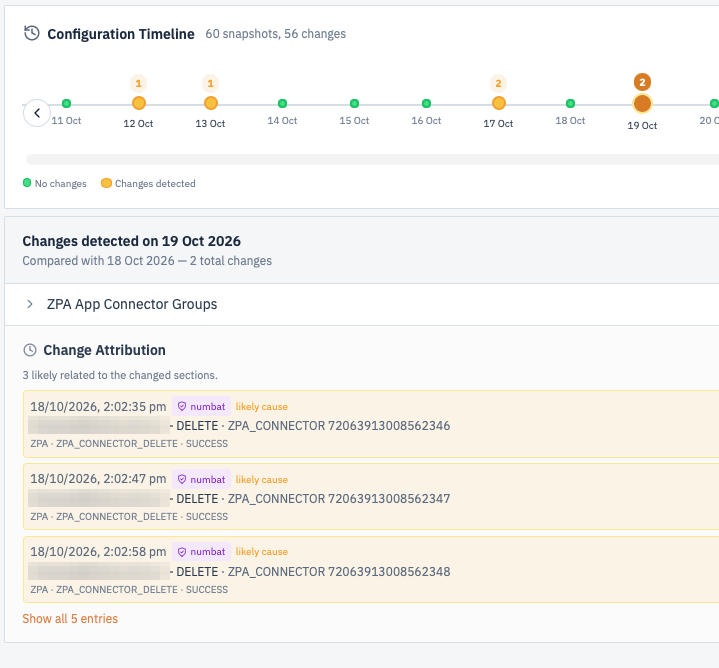Click the Configuration Timeline history icon

pos(32,33)
